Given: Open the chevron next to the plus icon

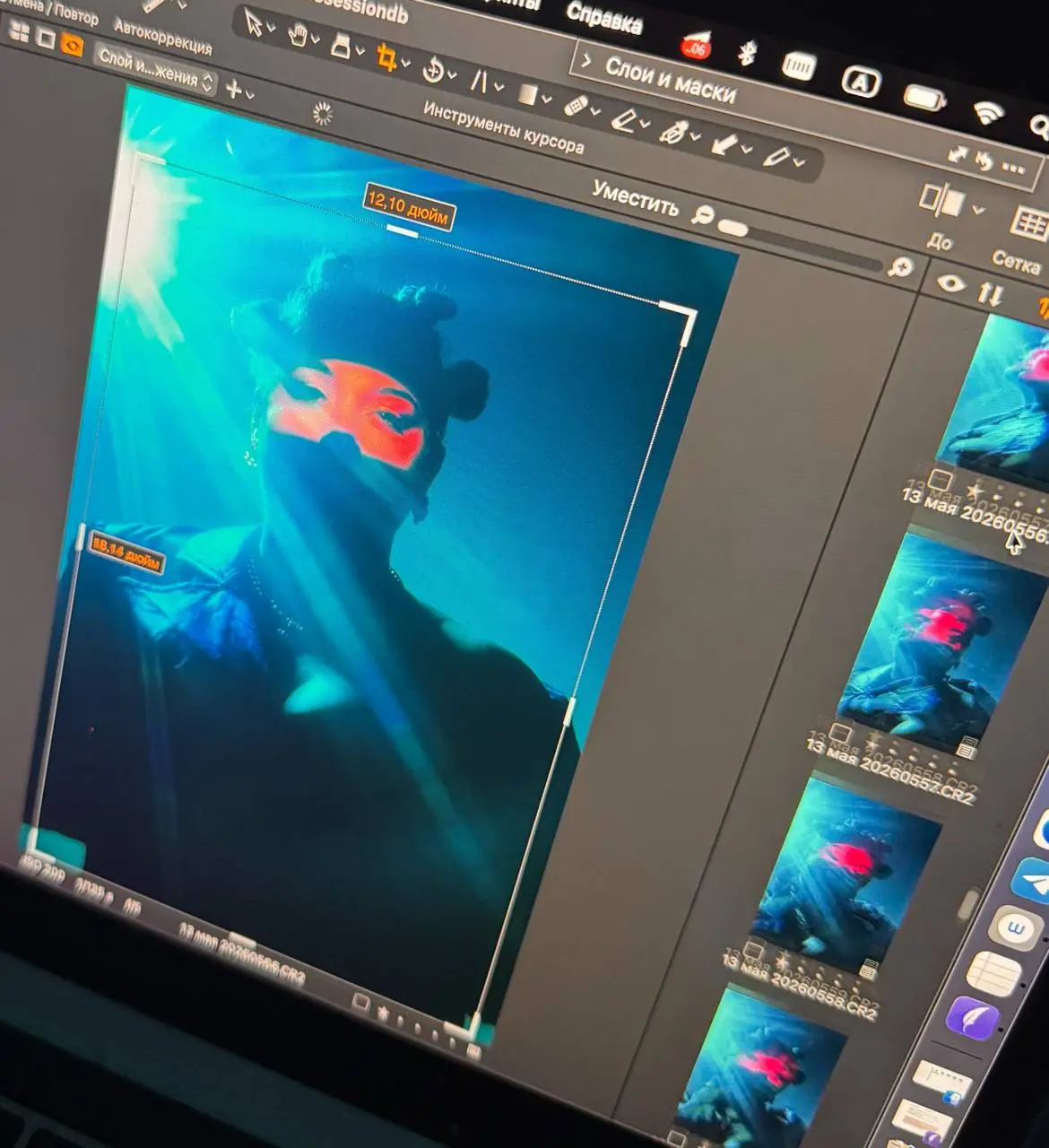Looking at the screenshot, I should tap(249, 93).
